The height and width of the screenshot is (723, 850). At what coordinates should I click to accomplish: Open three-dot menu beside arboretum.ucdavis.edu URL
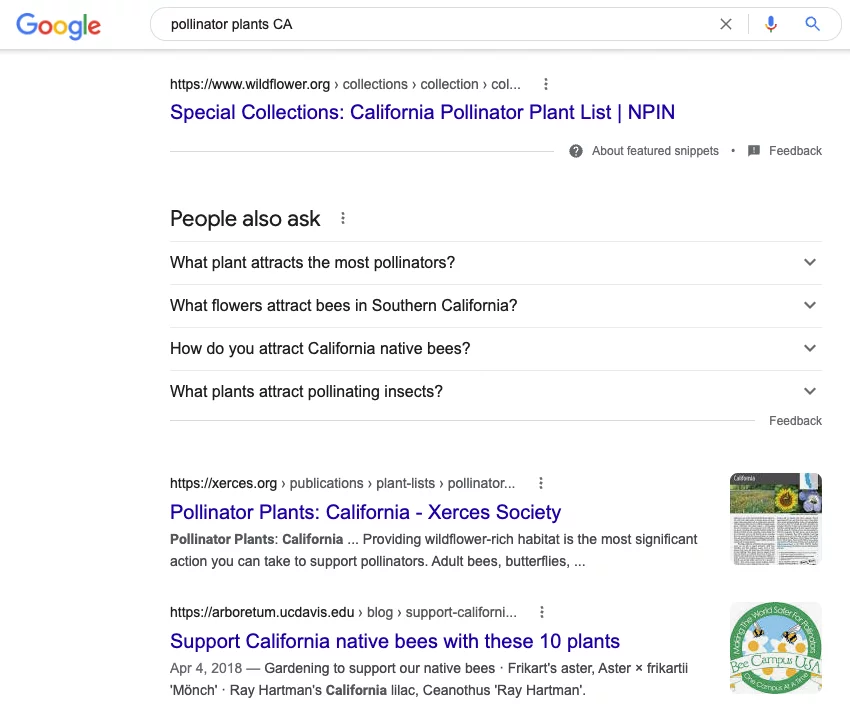[x=542, y=612]
